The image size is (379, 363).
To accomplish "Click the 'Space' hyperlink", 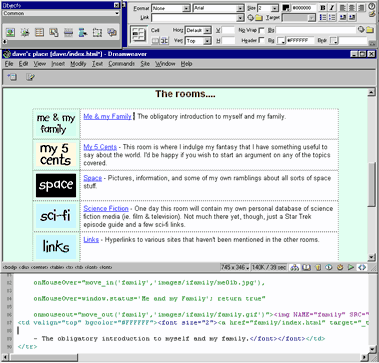I will 93,178.
